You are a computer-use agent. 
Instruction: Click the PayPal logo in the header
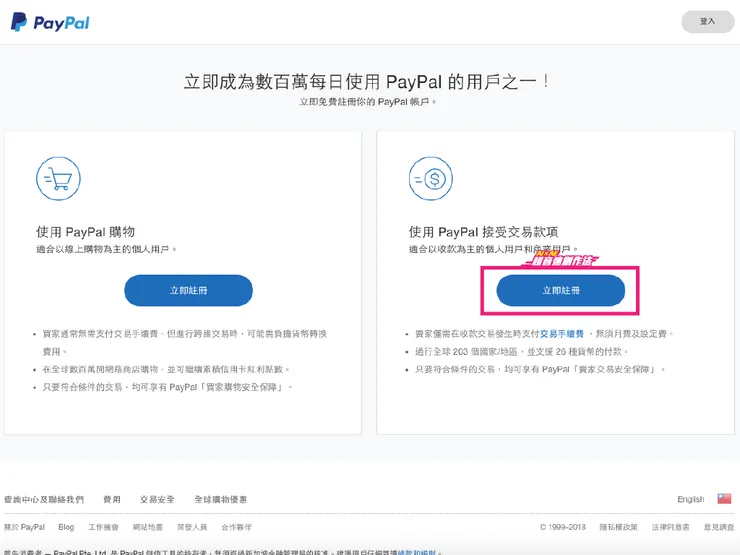[50, 22]
